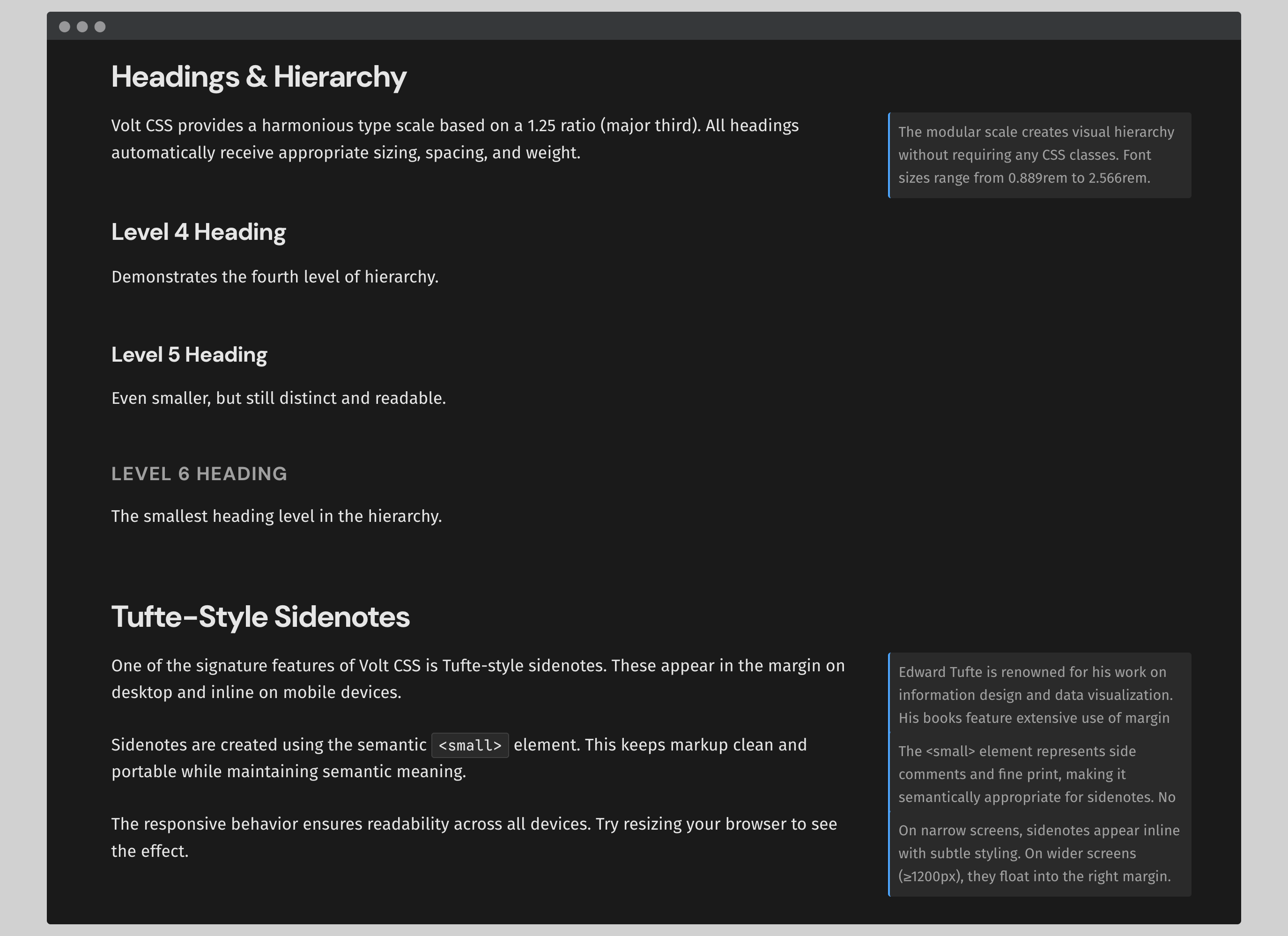Click the inline <small> code tag
The height and width of the screenshot is (936, 1288).
tap(470, 745)
